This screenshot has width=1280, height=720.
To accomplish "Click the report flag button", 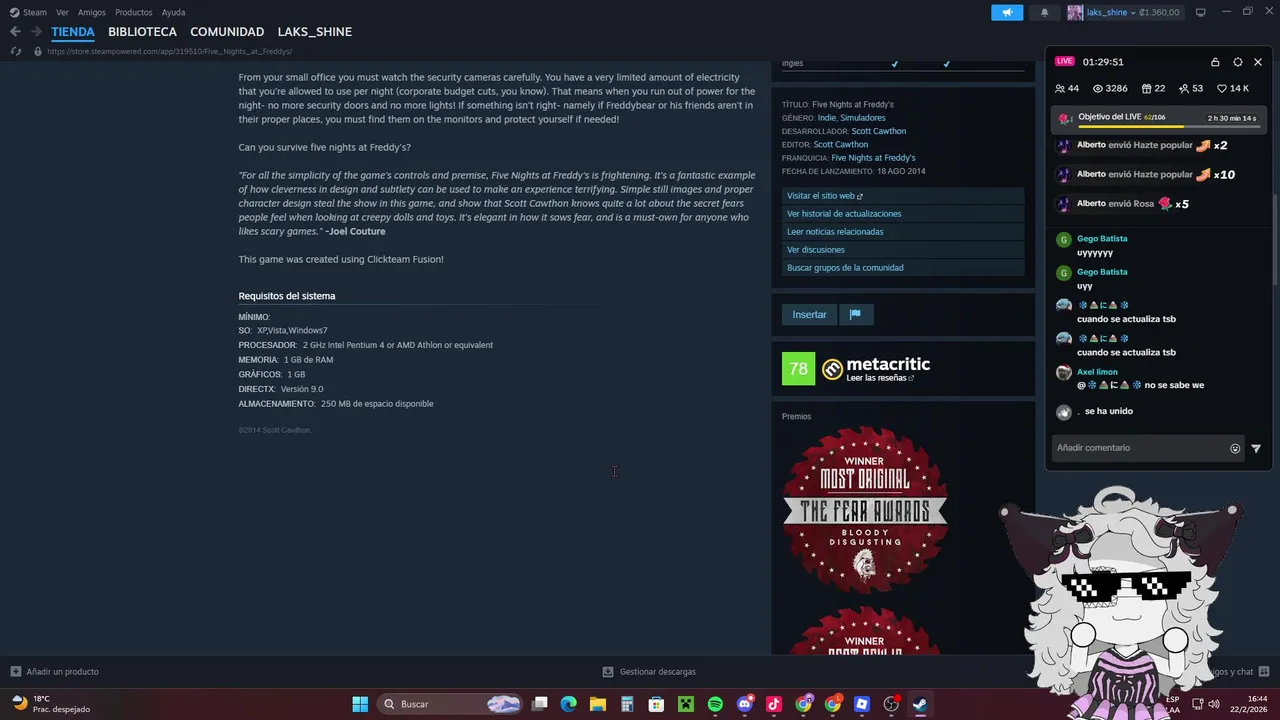I will (855, 314).
